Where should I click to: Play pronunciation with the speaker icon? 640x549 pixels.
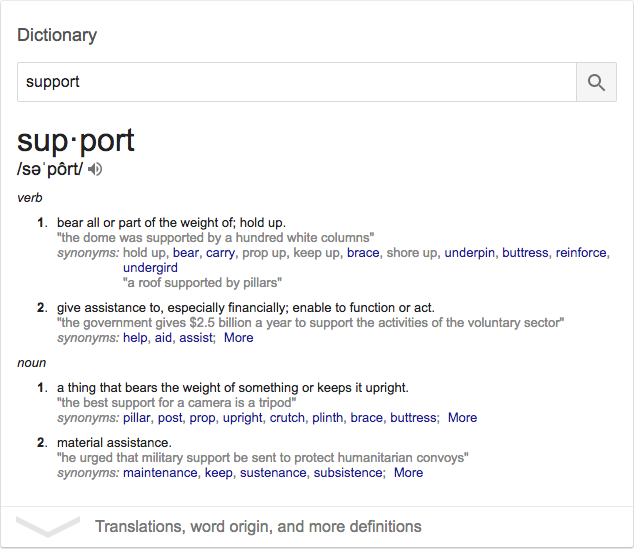pyautogui.click(x=96, y=169)
